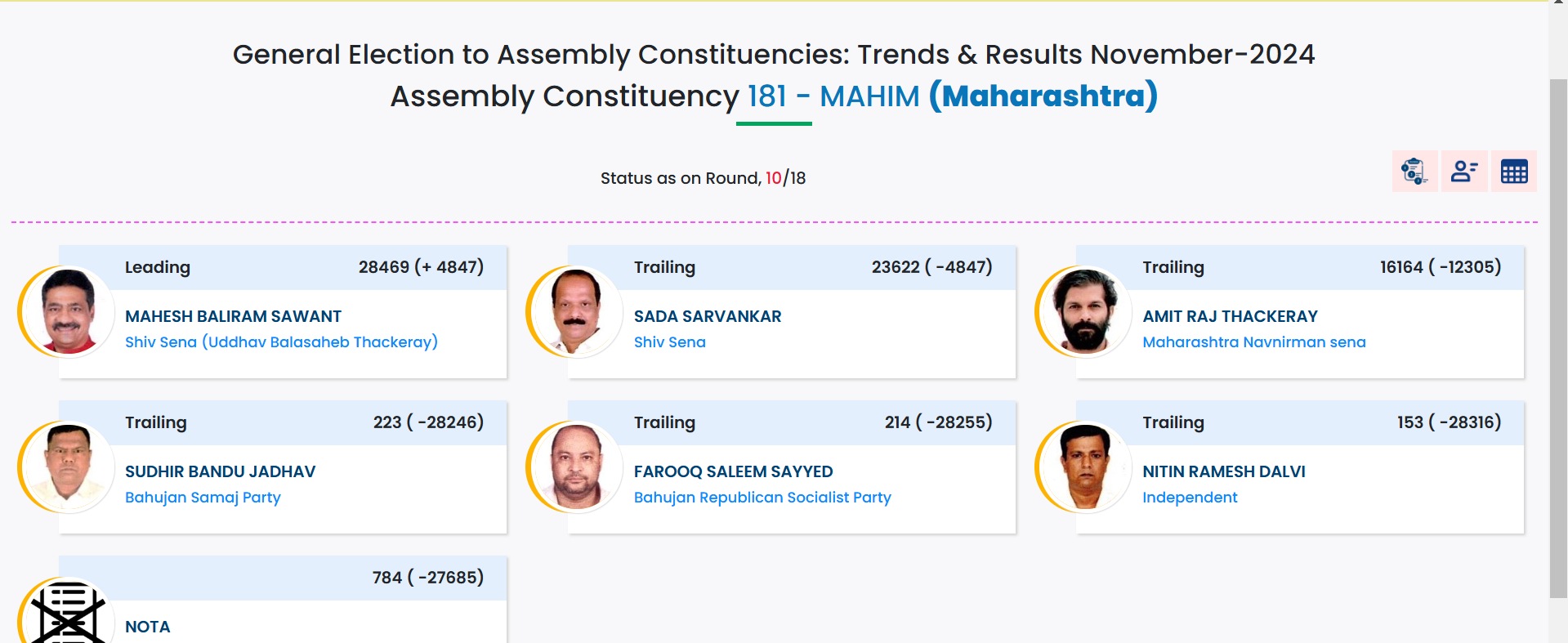This screenshot has height=643, width=1568.
Task: Switch to the table grid view icon
Action: click(1514, 172)
